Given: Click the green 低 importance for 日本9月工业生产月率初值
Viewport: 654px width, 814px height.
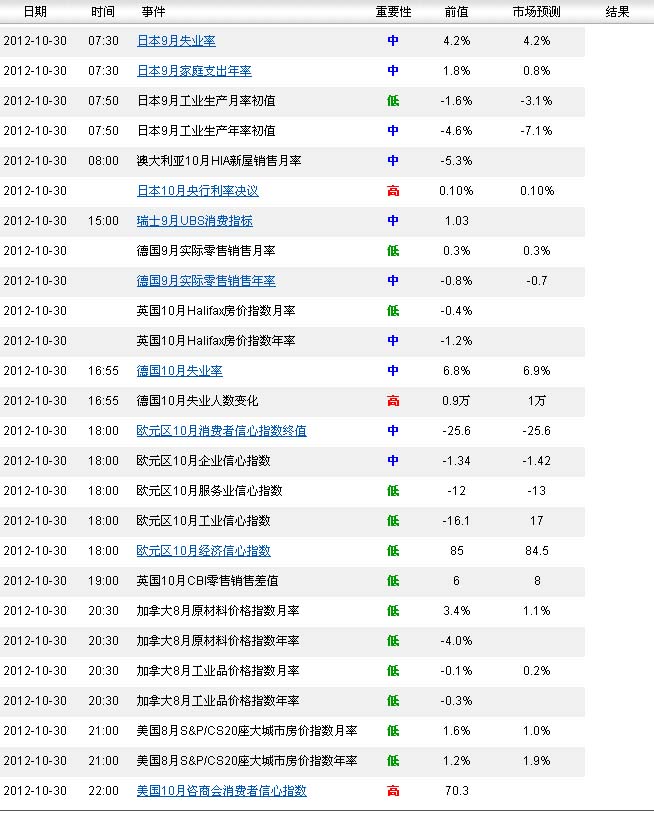Looking at the screenshot, I should pyautogui.click(x=393, y=101).
